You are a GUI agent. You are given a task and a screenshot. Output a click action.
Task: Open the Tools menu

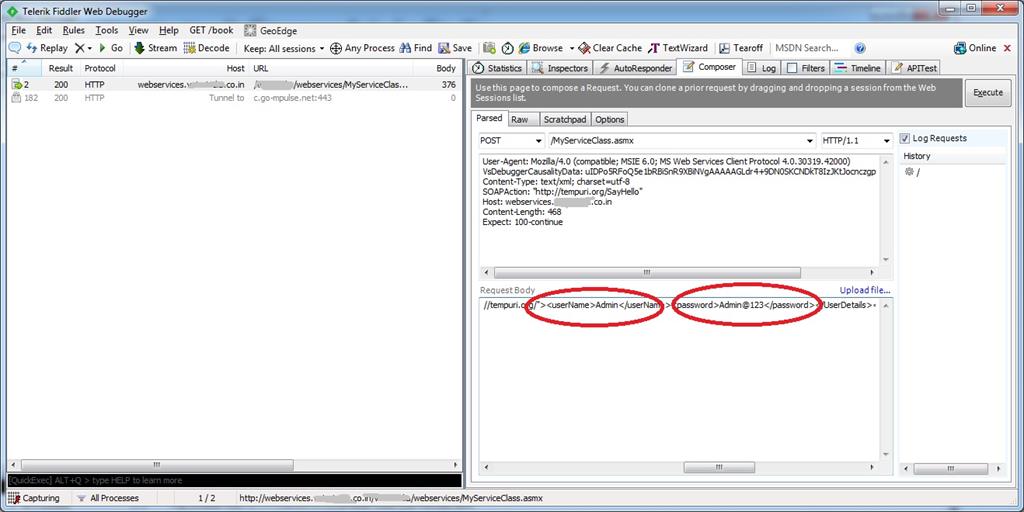point(106,31)
